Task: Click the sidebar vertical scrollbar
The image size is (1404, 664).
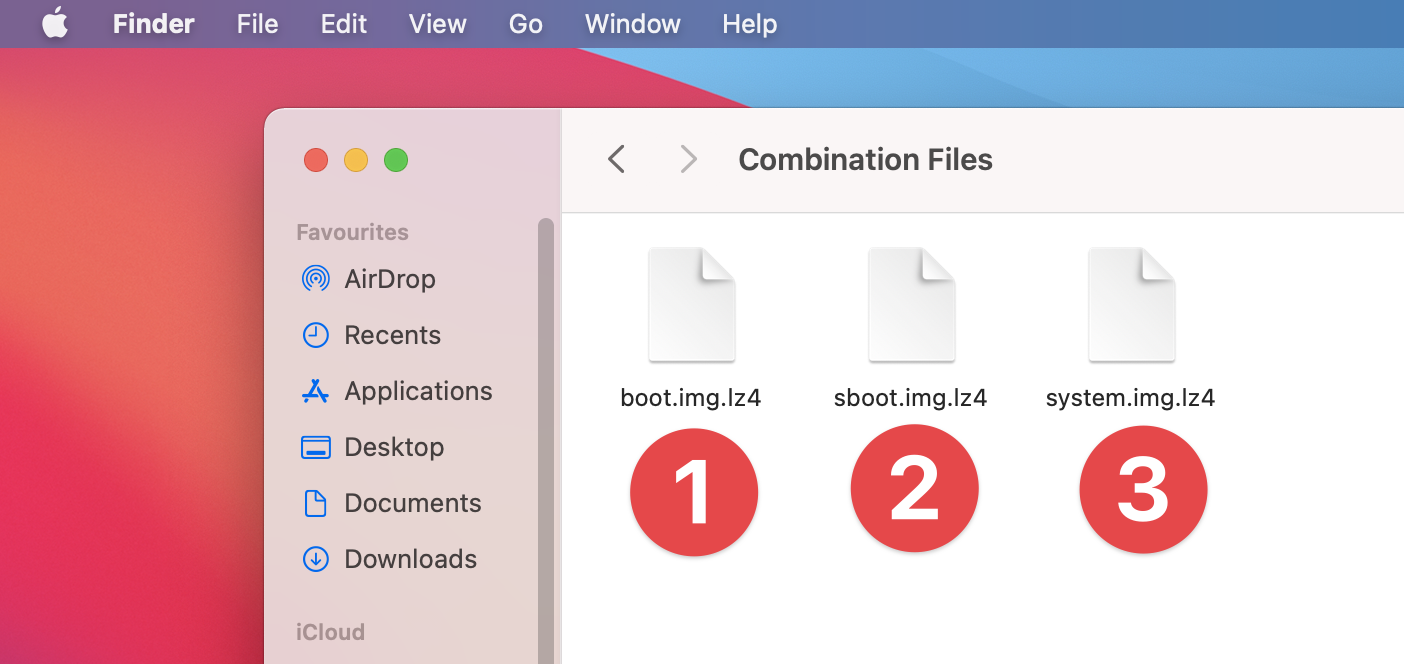Action: [545, 440]
